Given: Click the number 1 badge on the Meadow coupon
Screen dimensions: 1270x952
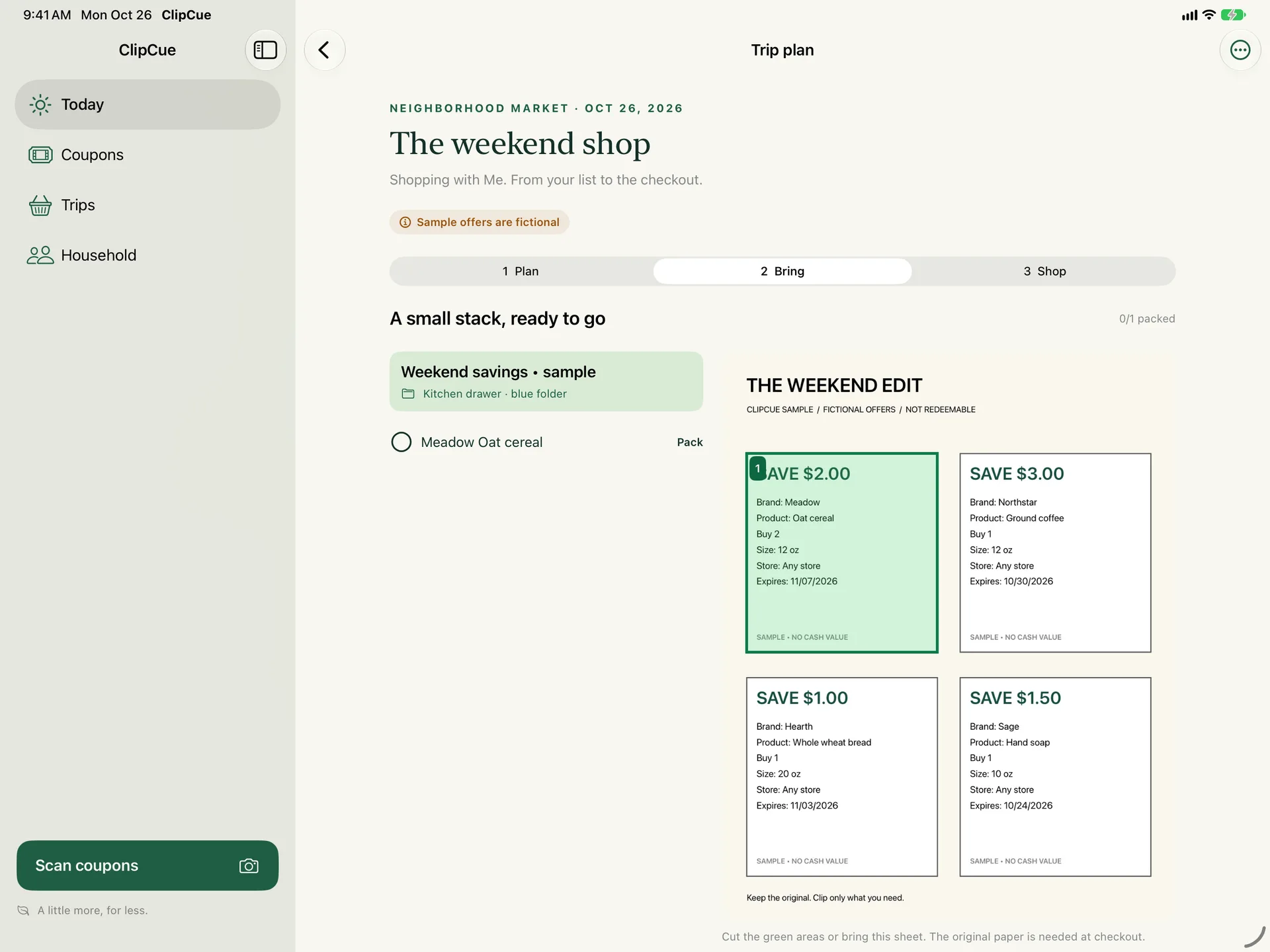Looking at the screenshot, I should 757,468.
